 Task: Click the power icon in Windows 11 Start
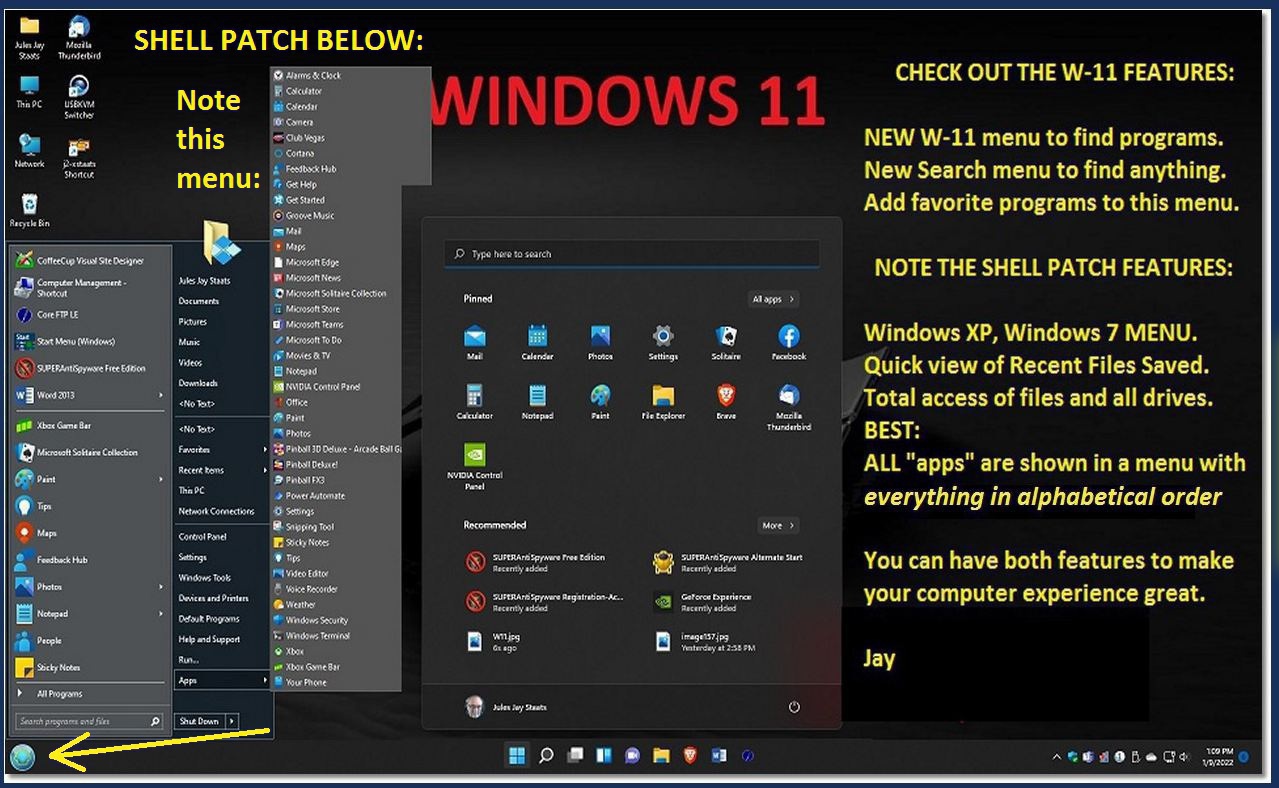coord(794,707)
